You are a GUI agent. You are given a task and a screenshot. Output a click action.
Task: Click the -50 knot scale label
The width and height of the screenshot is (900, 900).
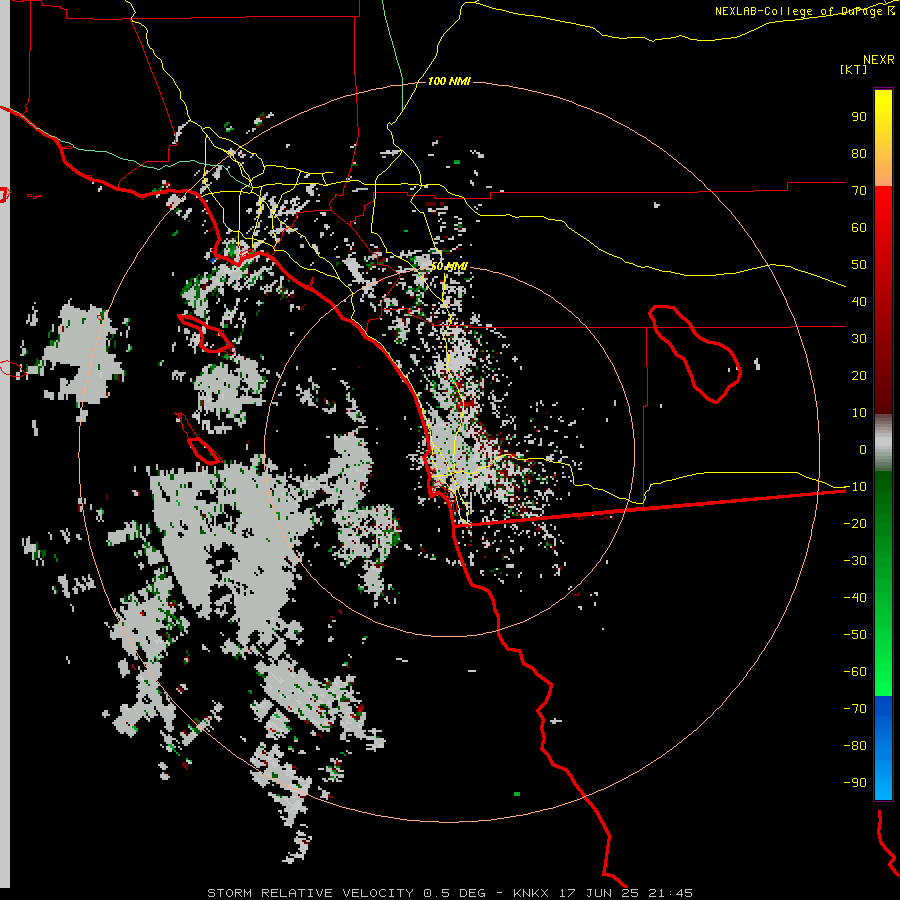[x=855, y=634]
